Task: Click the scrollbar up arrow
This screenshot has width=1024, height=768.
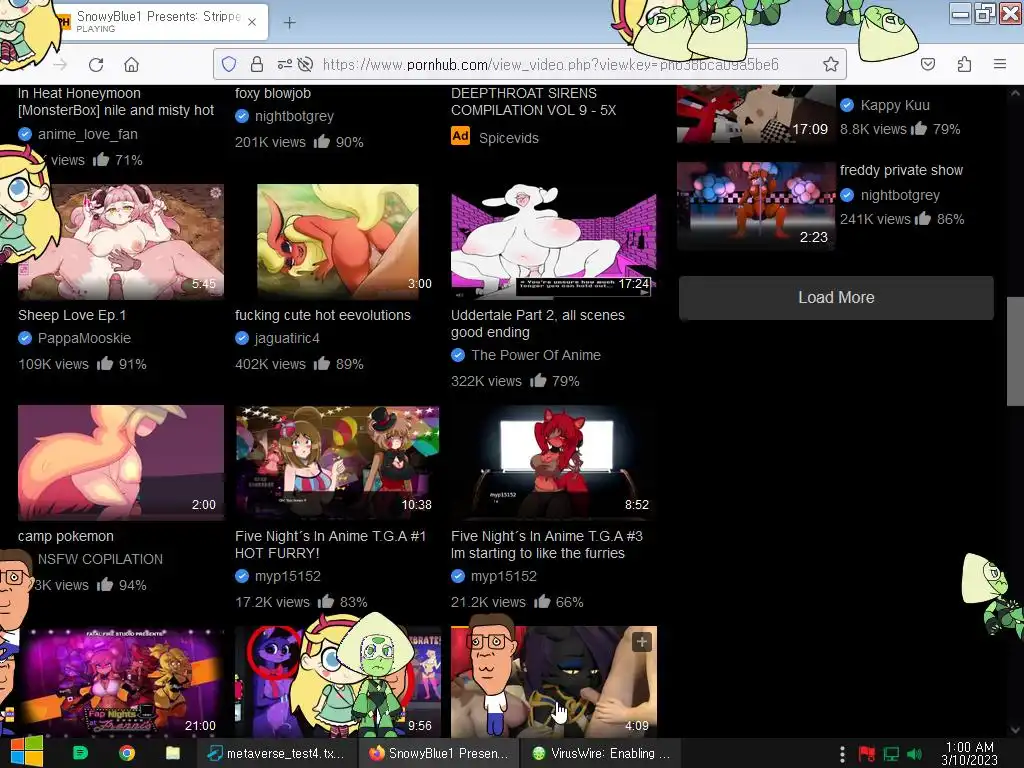Action: 1015,93
